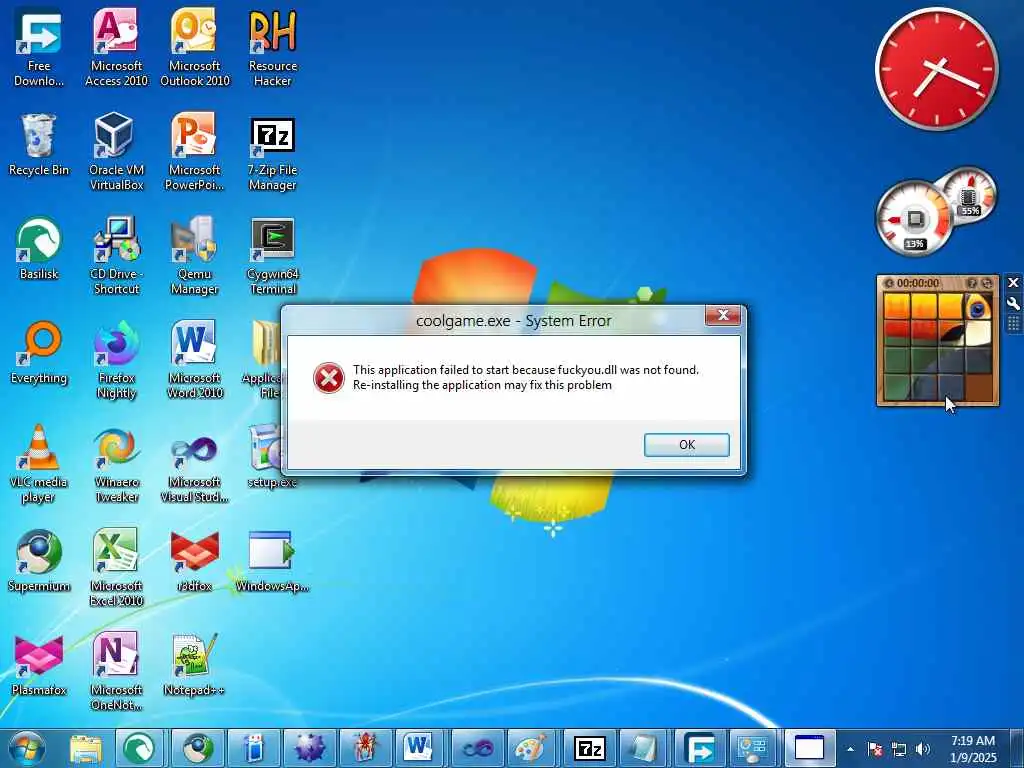This screenshot has height=768, width=1024.
Task: Open the Microsoft Outlook 2010 desktop shortcut
Action: tap(195, 49)
